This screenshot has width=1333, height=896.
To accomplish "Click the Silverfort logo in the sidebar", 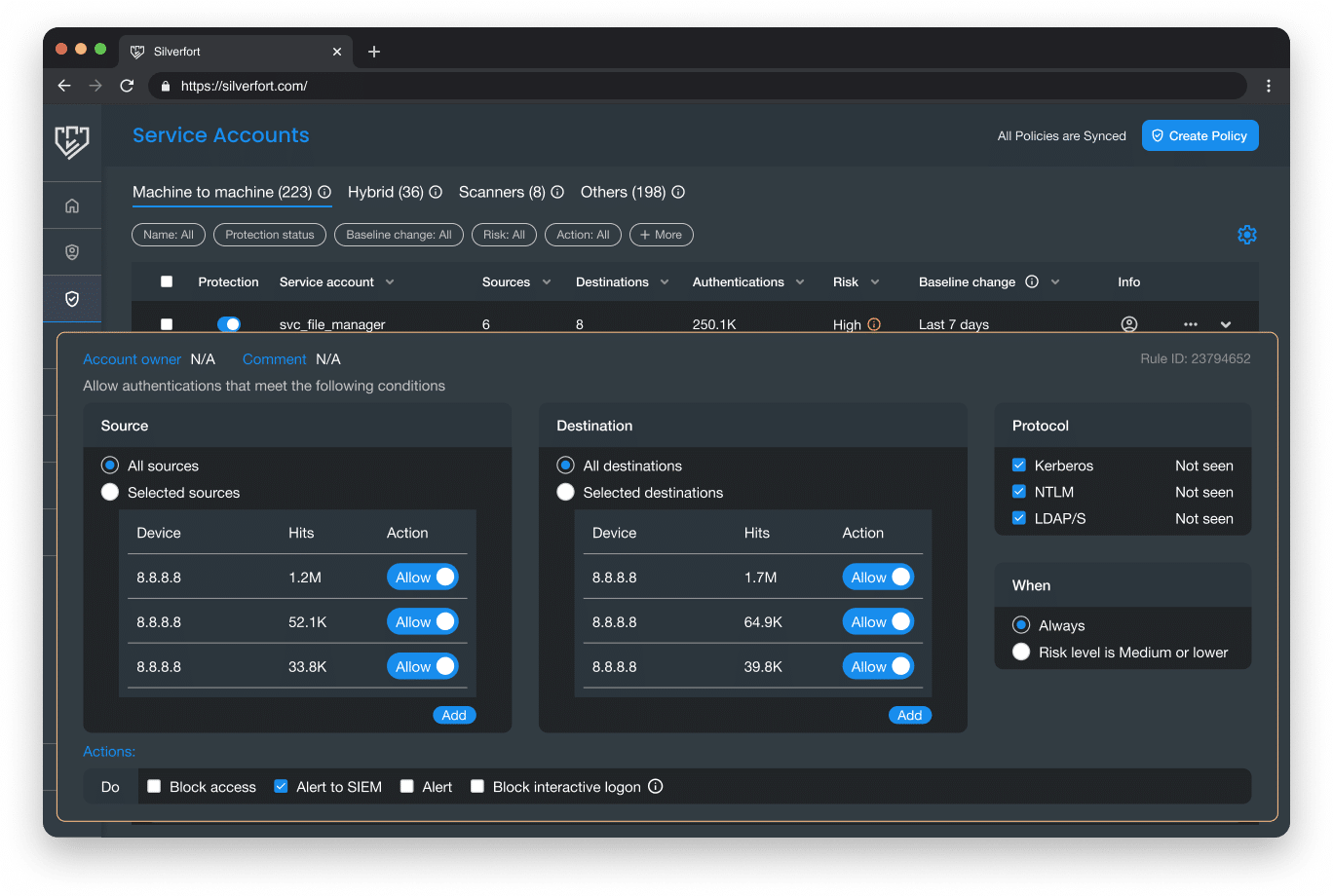I will click(72, 142).
